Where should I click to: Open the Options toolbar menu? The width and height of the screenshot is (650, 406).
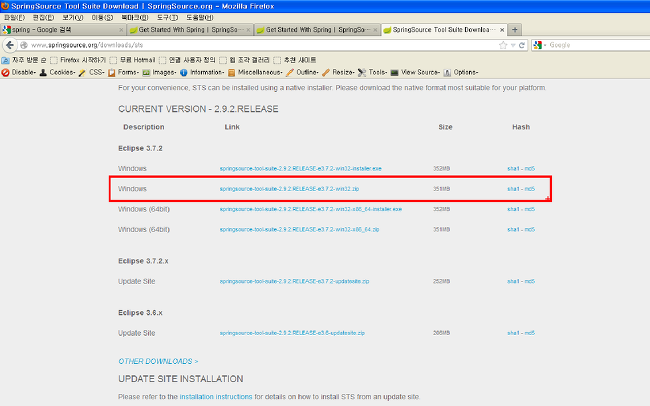[461, 72]
